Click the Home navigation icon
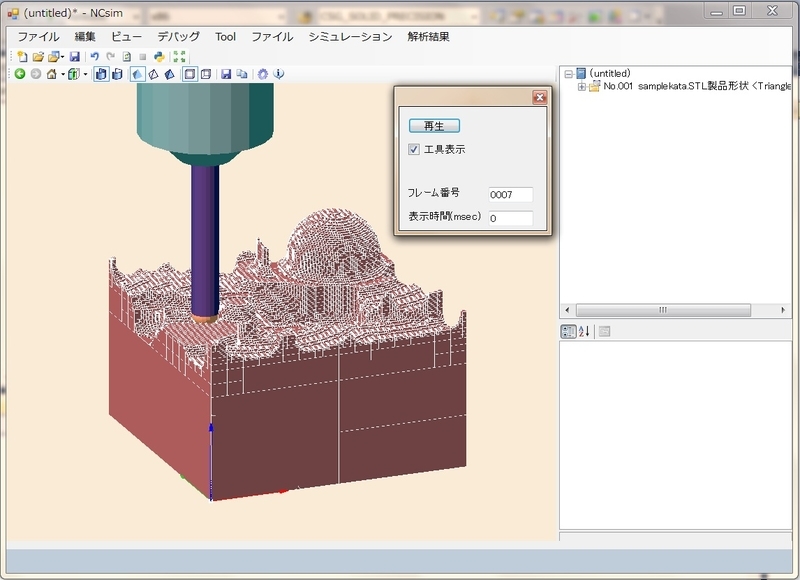Image resolution: width=800 pixels, height=580 pixels. pyautogui.click(x=50, y=72)
